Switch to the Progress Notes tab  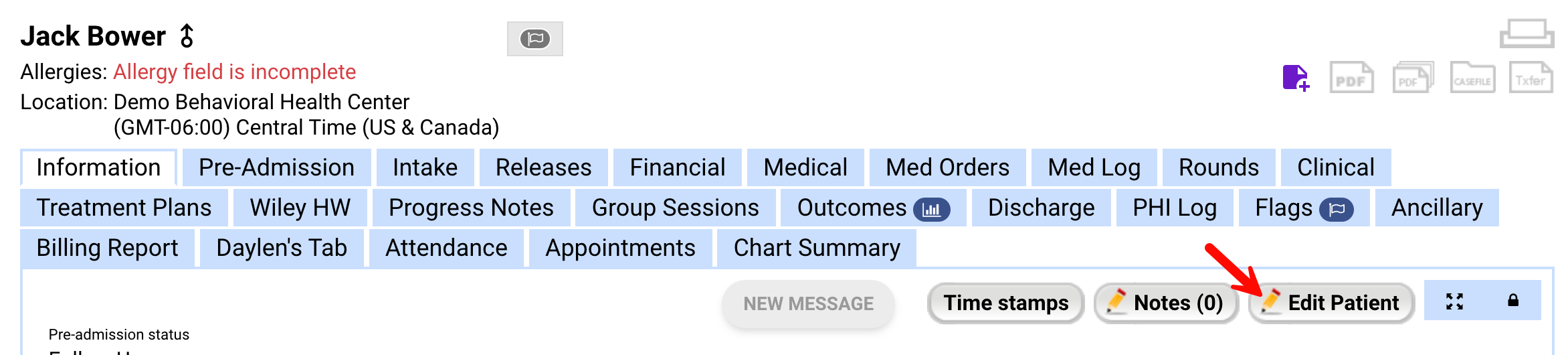pos(471,208)
